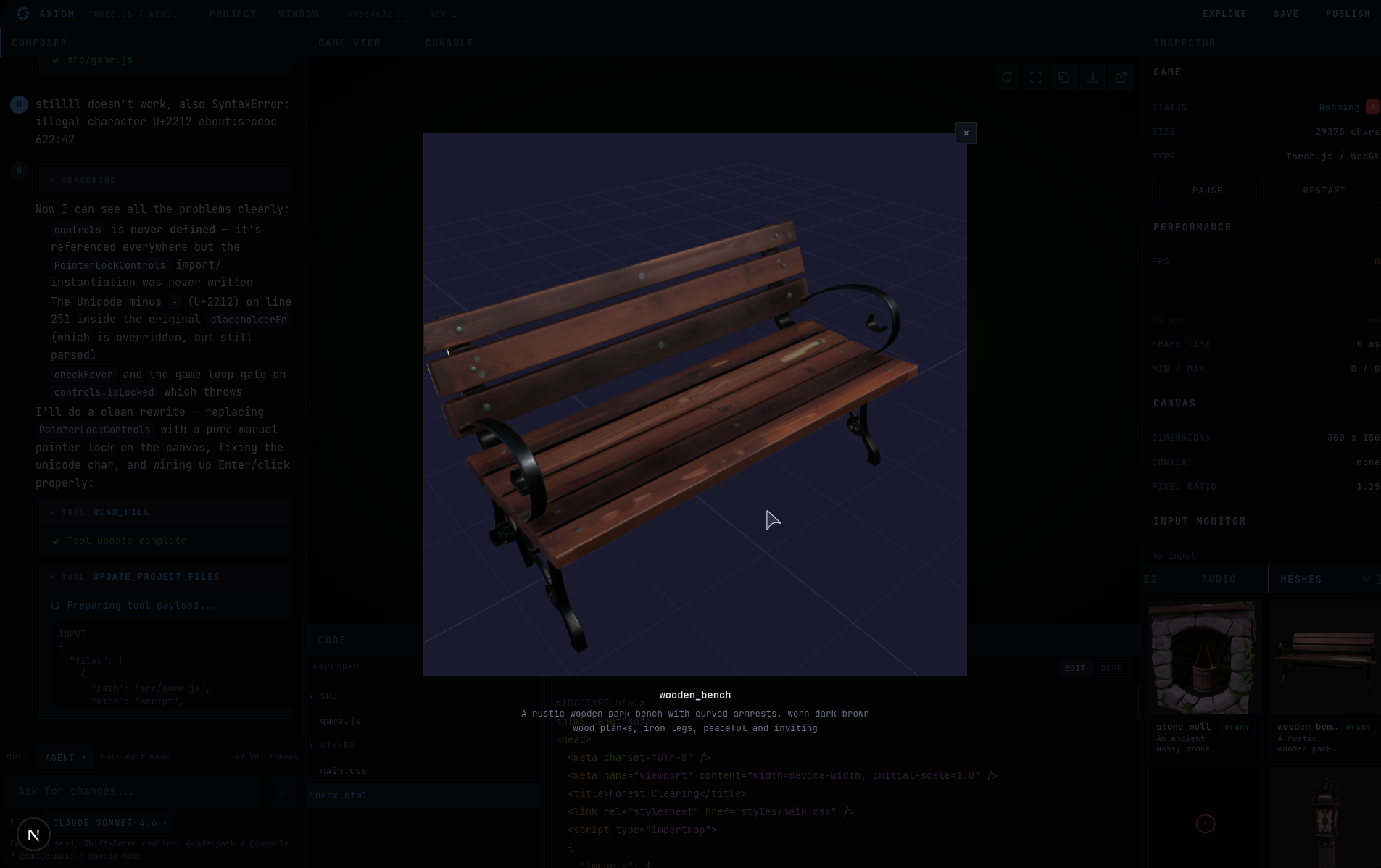Select index.html in the explorer
The width and height of the screenshot is (1381, 868).
pyautogui.click(x=423, y=796)
